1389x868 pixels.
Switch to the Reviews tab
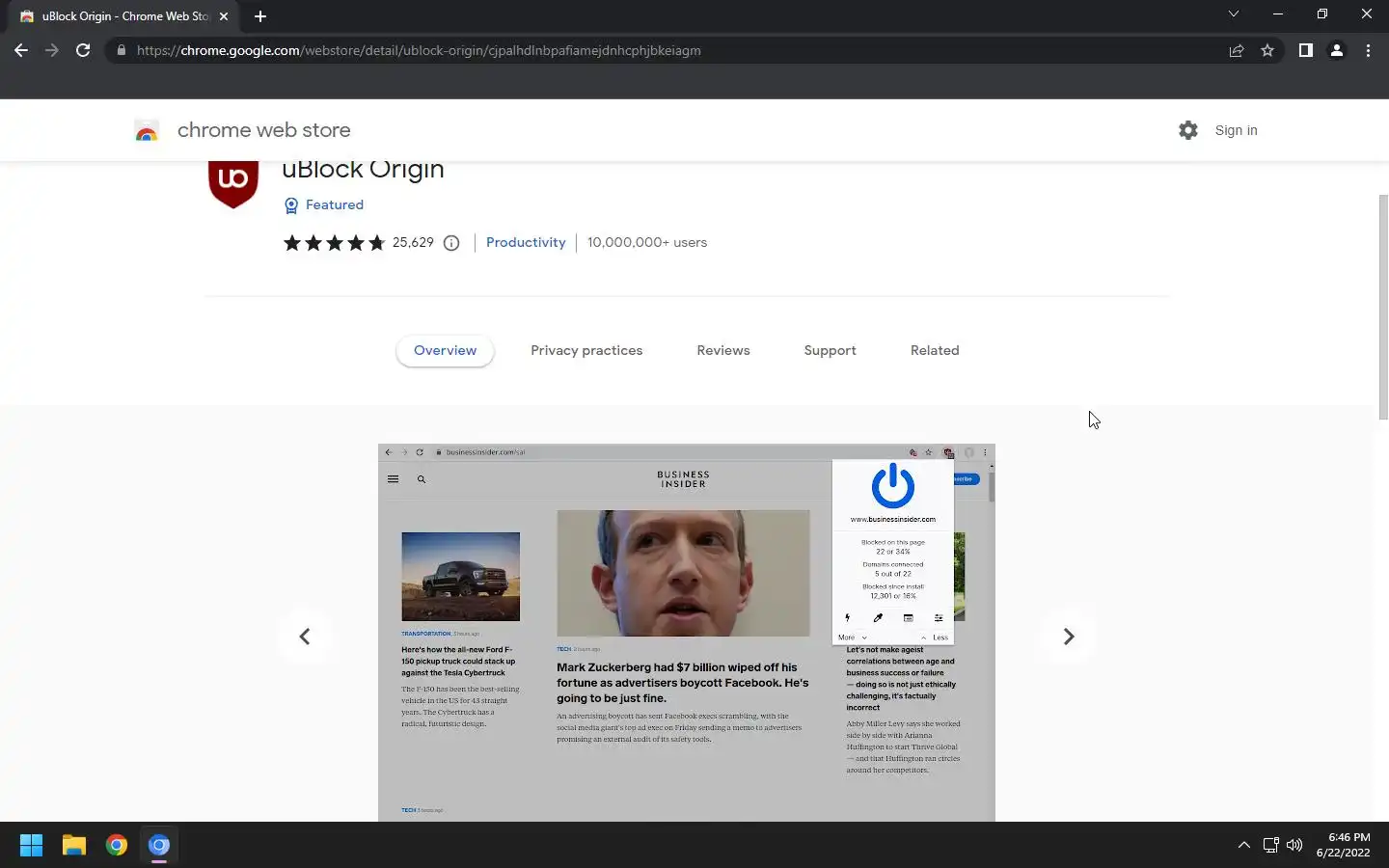(x=723, y=351)
